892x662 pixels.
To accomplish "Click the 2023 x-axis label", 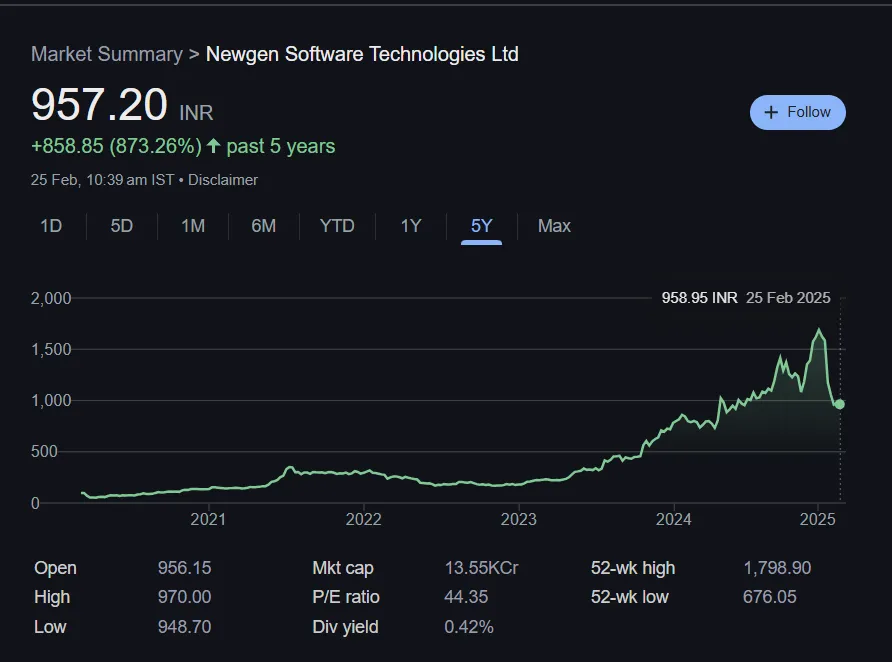I will click(x=518, y=519).
